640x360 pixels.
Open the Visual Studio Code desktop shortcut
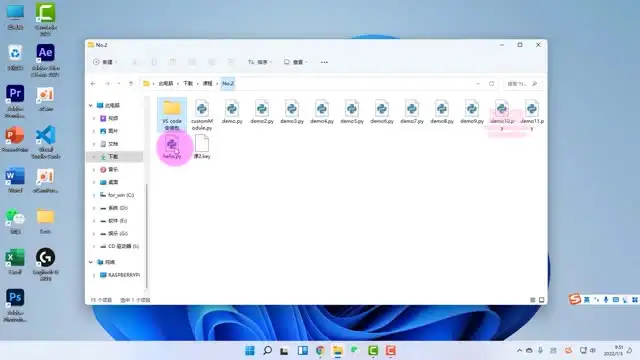point(45,142)
